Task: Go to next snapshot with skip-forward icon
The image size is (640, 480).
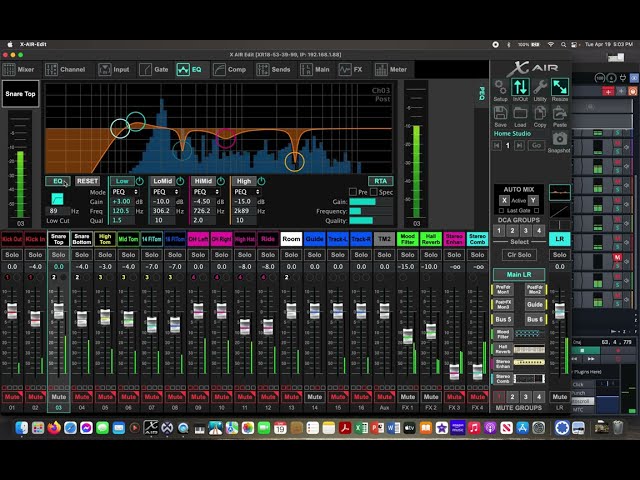Action: pos(519,145)
